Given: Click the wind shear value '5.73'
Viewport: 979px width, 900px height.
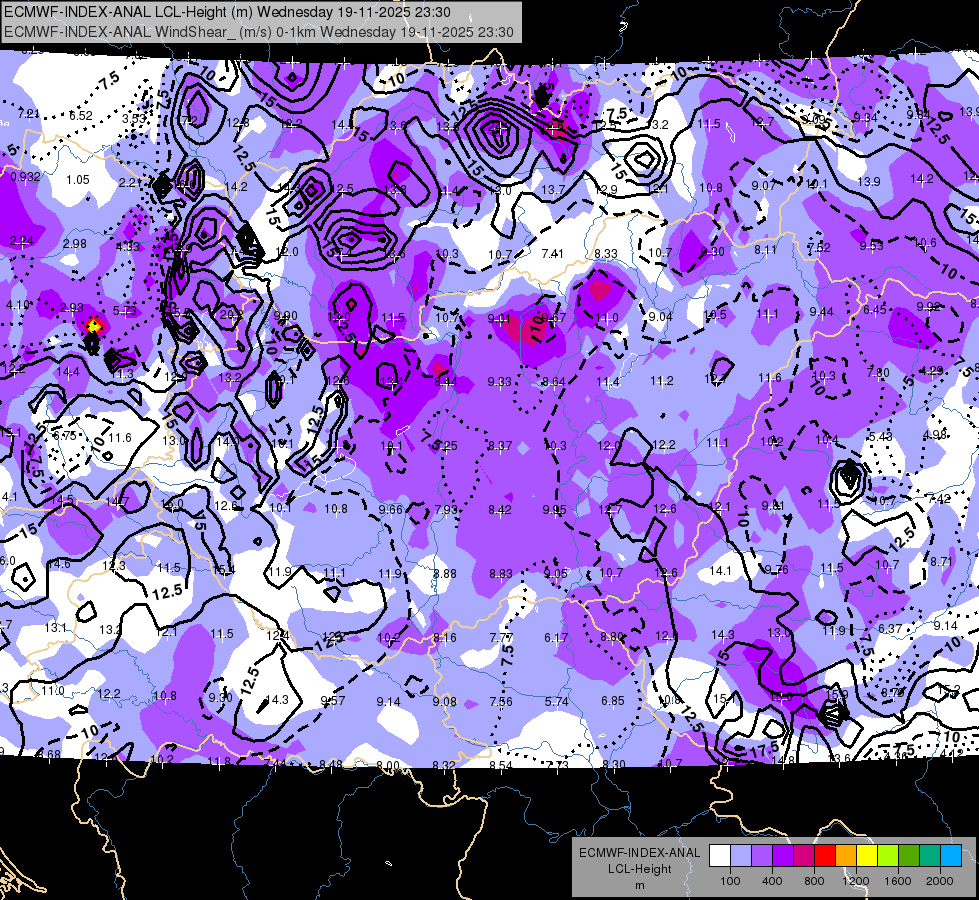Looking at the screenshot, I should pos(124,311).
